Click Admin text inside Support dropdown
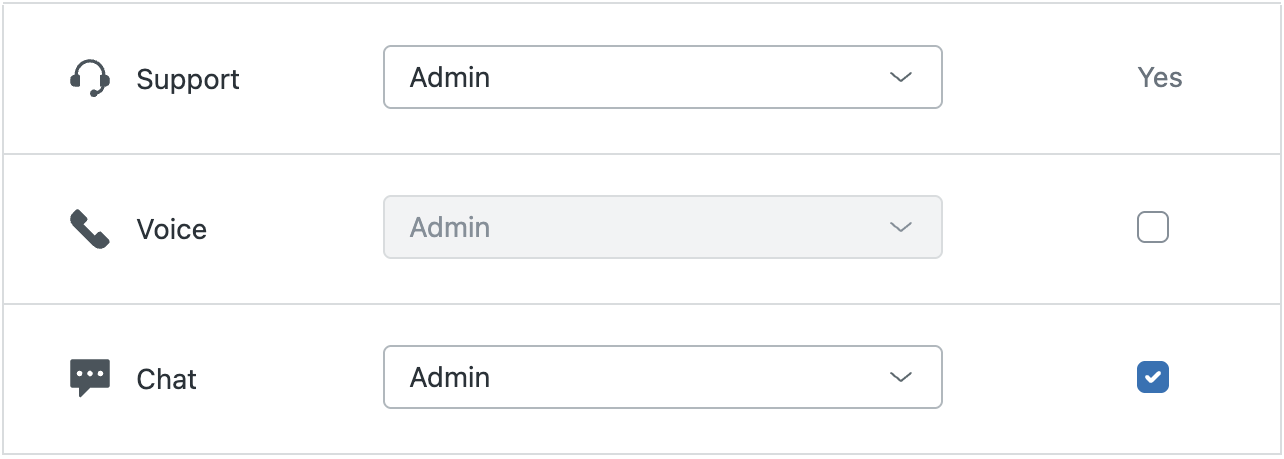Image resolution: width=1284 pixels, height=459 pixels. pyautogui.click(x=450, y=77)
